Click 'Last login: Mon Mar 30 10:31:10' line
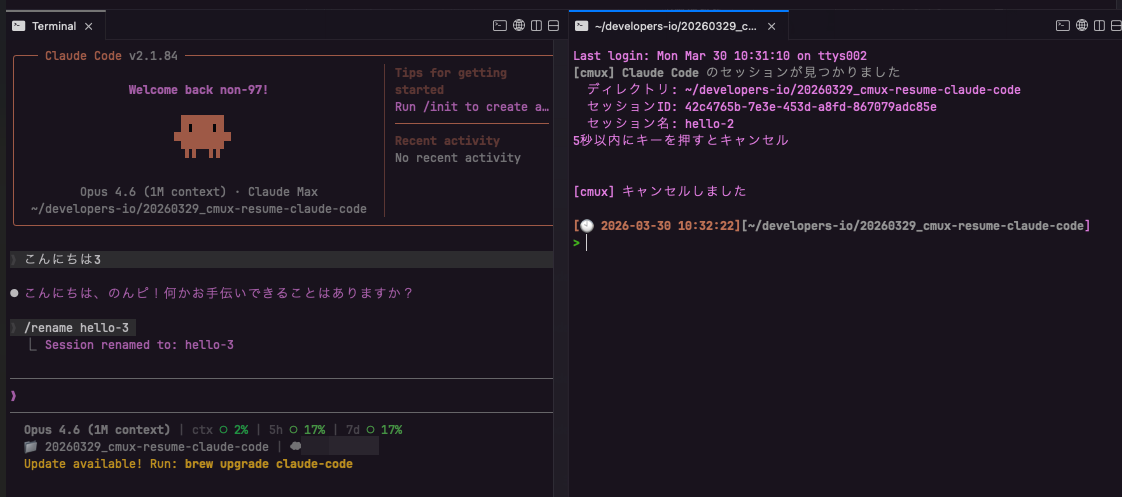 point(721,56)
